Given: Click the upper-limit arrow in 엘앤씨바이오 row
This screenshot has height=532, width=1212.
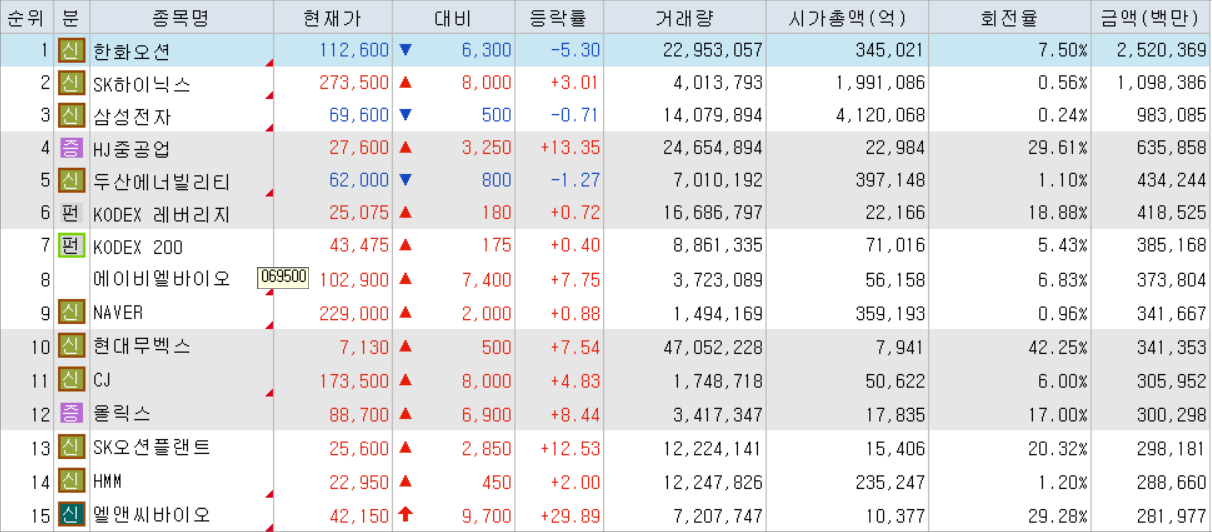Looking at the screenshot, I should pyautogui.click(x=405, y=514).
